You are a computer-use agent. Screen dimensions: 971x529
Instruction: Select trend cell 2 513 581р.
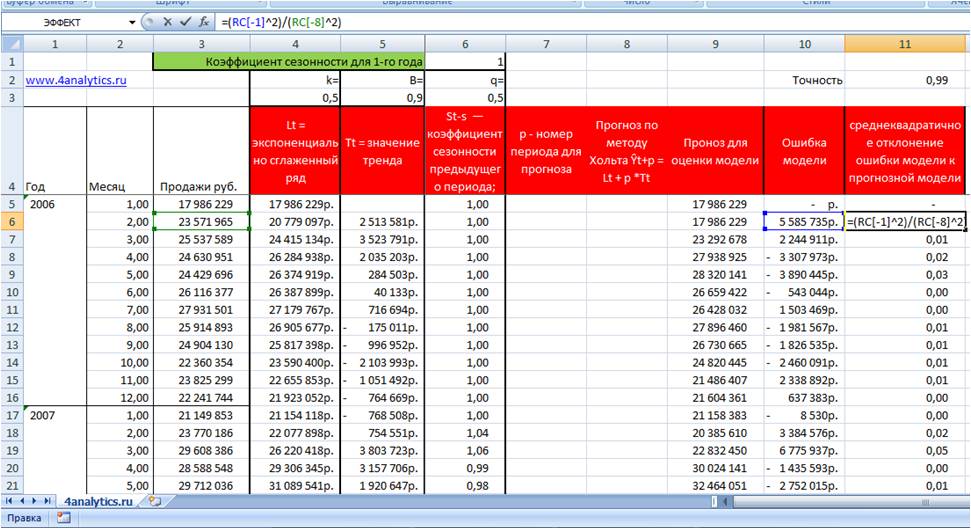click(x=383, y=221)
